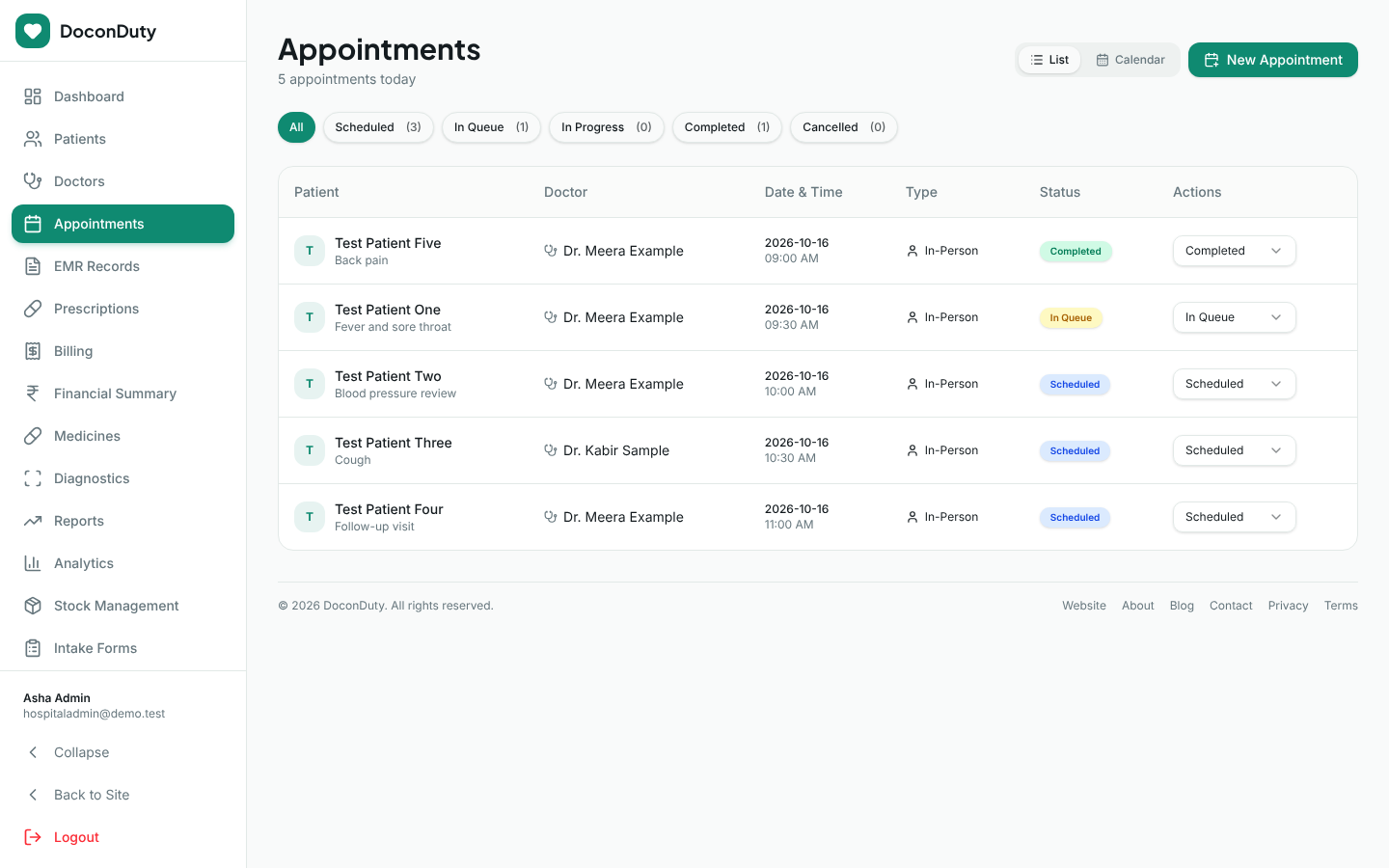Open the Privacy footer link
Image resolution: width=1389 pixels, height=868 pixels.
(1288, 606)
